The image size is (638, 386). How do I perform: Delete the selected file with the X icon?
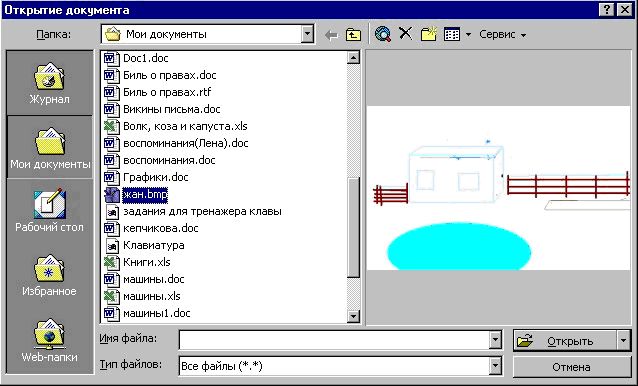tap(406, 34)
